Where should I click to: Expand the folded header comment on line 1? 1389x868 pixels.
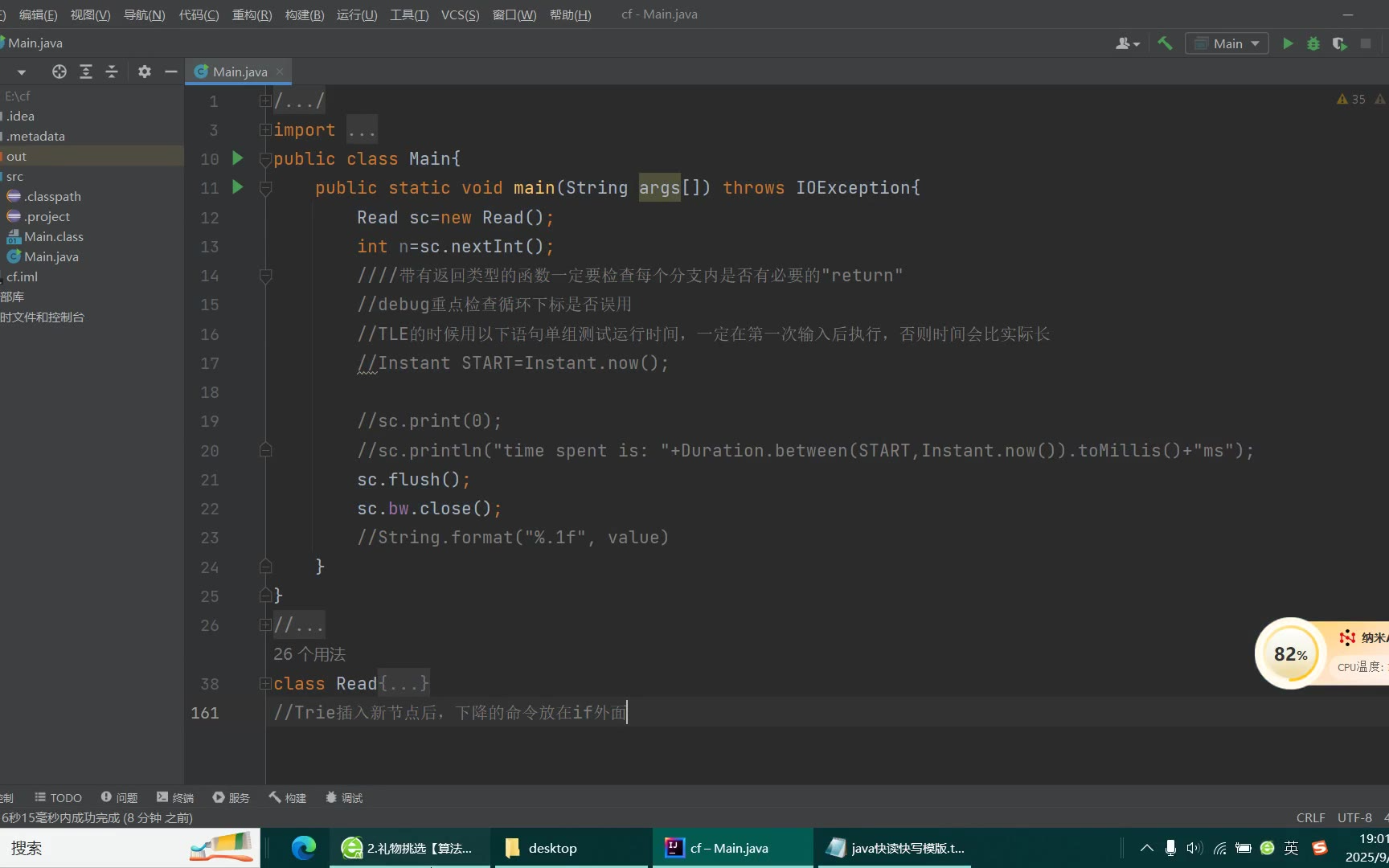[x=265, y=101]
